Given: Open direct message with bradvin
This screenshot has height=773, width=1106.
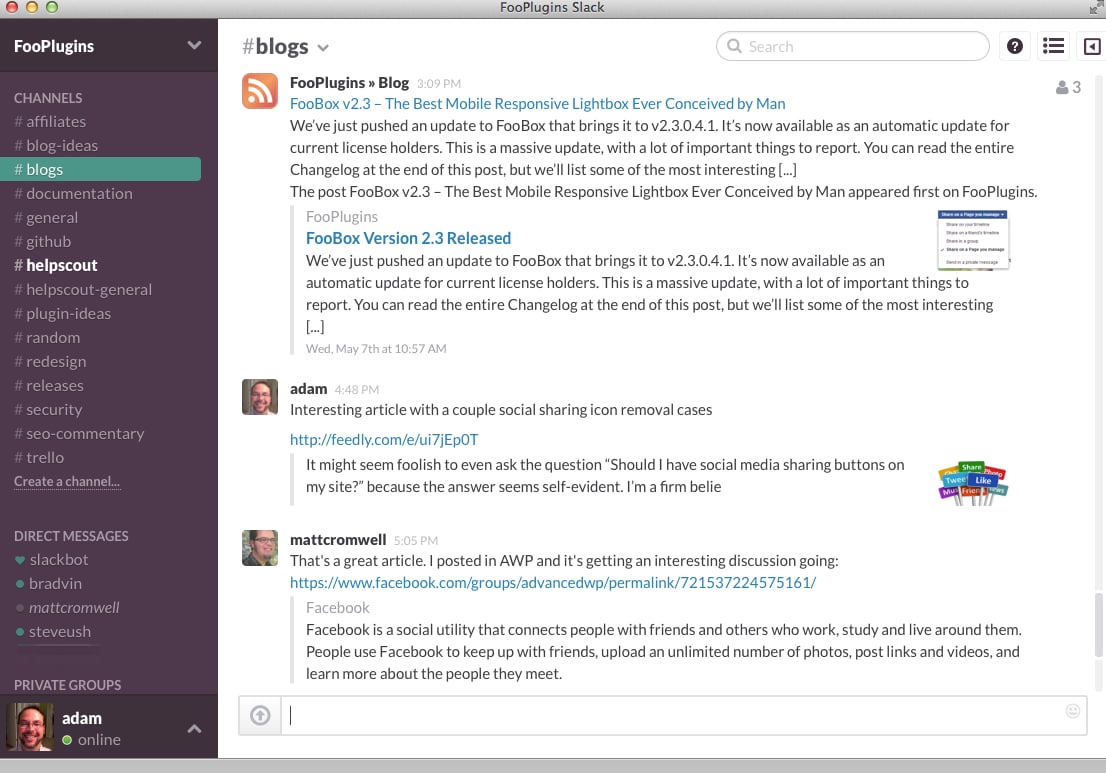Looking at the screenshot, I should click(x=55, y=583).
